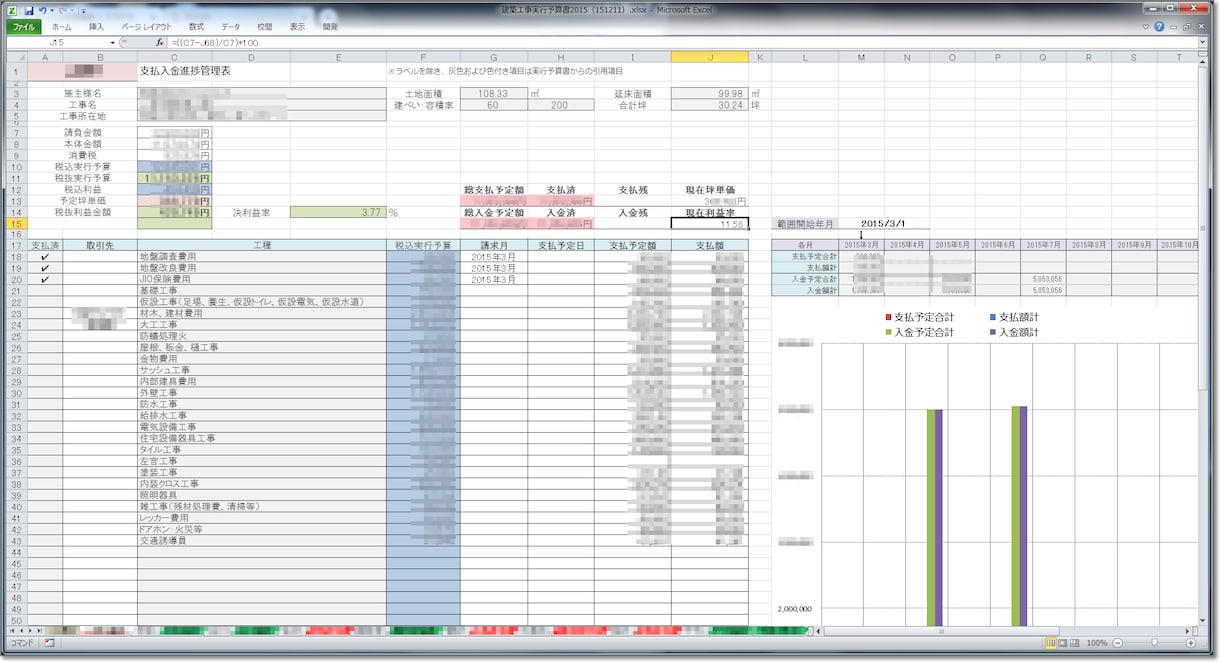Select the 地盤調査費用 cell
The width and height of the screenshot is (1220, 662).
coord(261,257)
